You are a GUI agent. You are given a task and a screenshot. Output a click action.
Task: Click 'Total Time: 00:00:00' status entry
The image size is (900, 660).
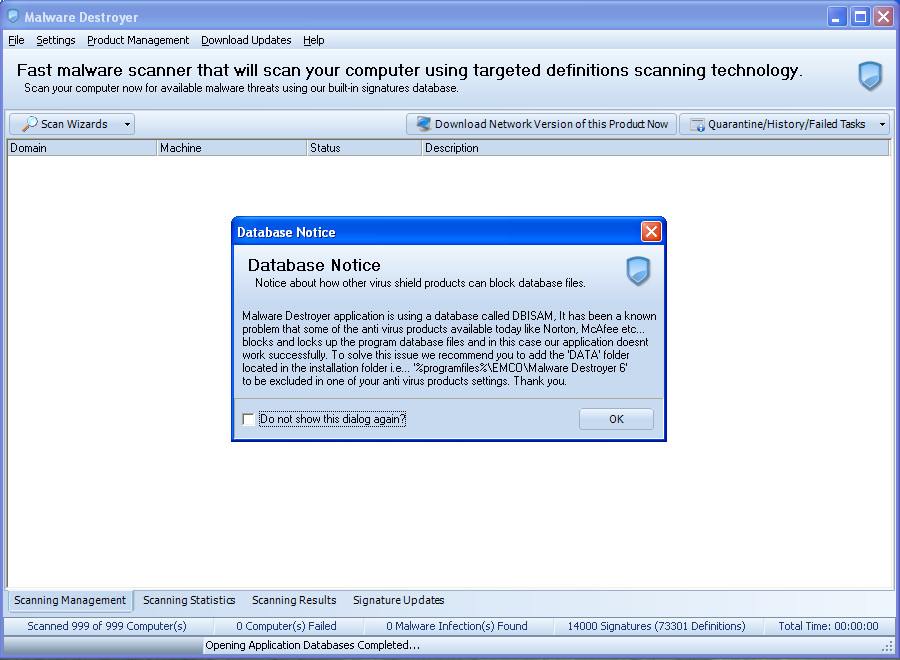click(828, 626)
